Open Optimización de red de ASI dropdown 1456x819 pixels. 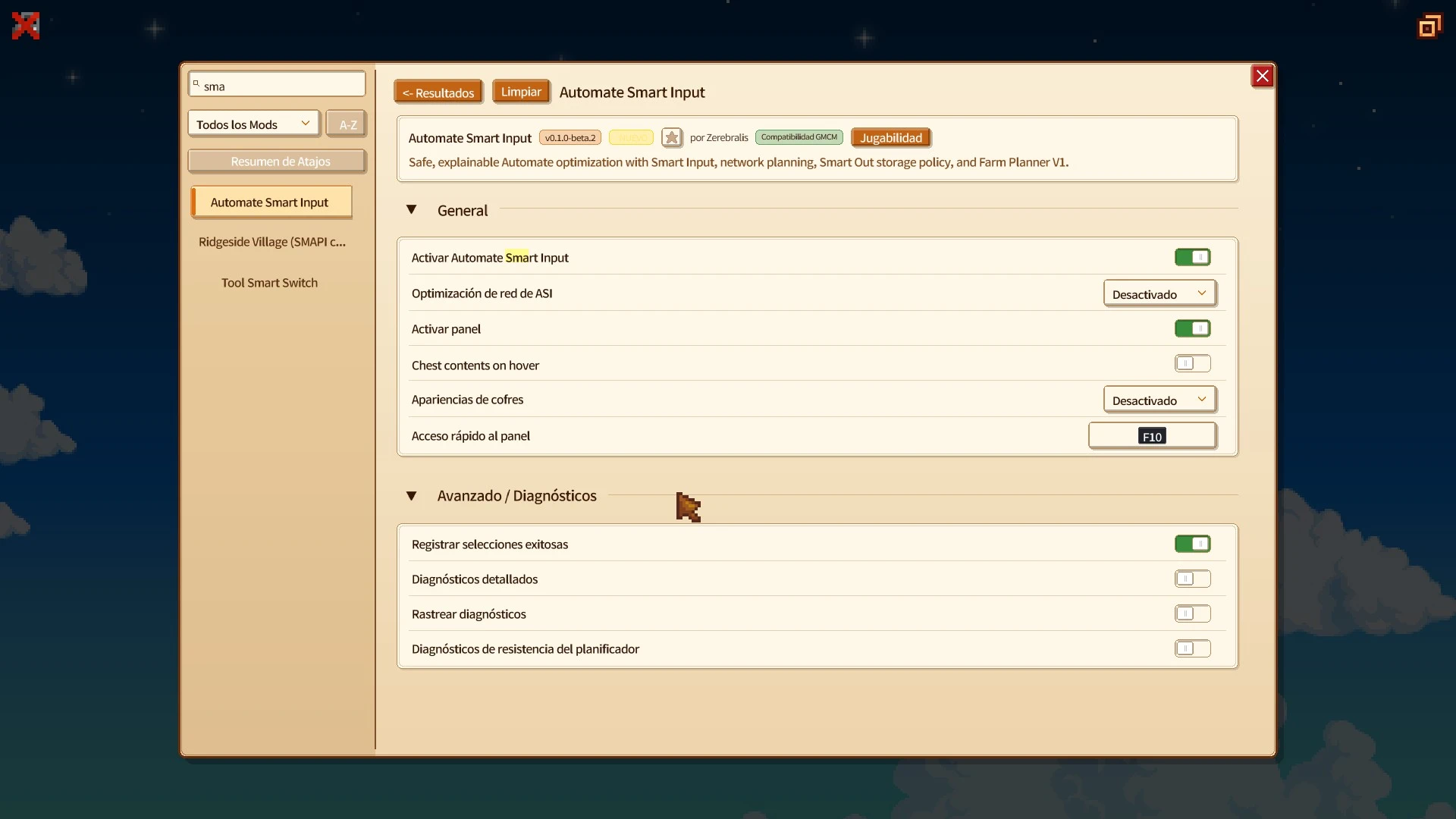(1159, 293)
